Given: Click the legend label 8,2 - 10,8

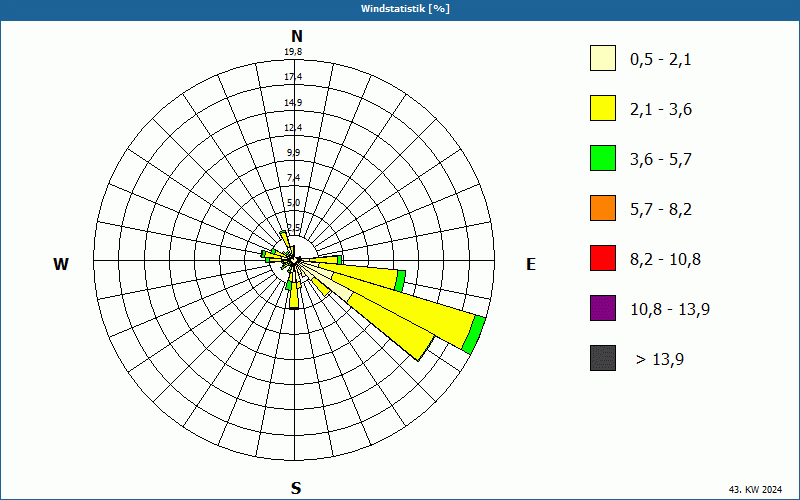Looking at the screenshot, I should tap(665, 260).
